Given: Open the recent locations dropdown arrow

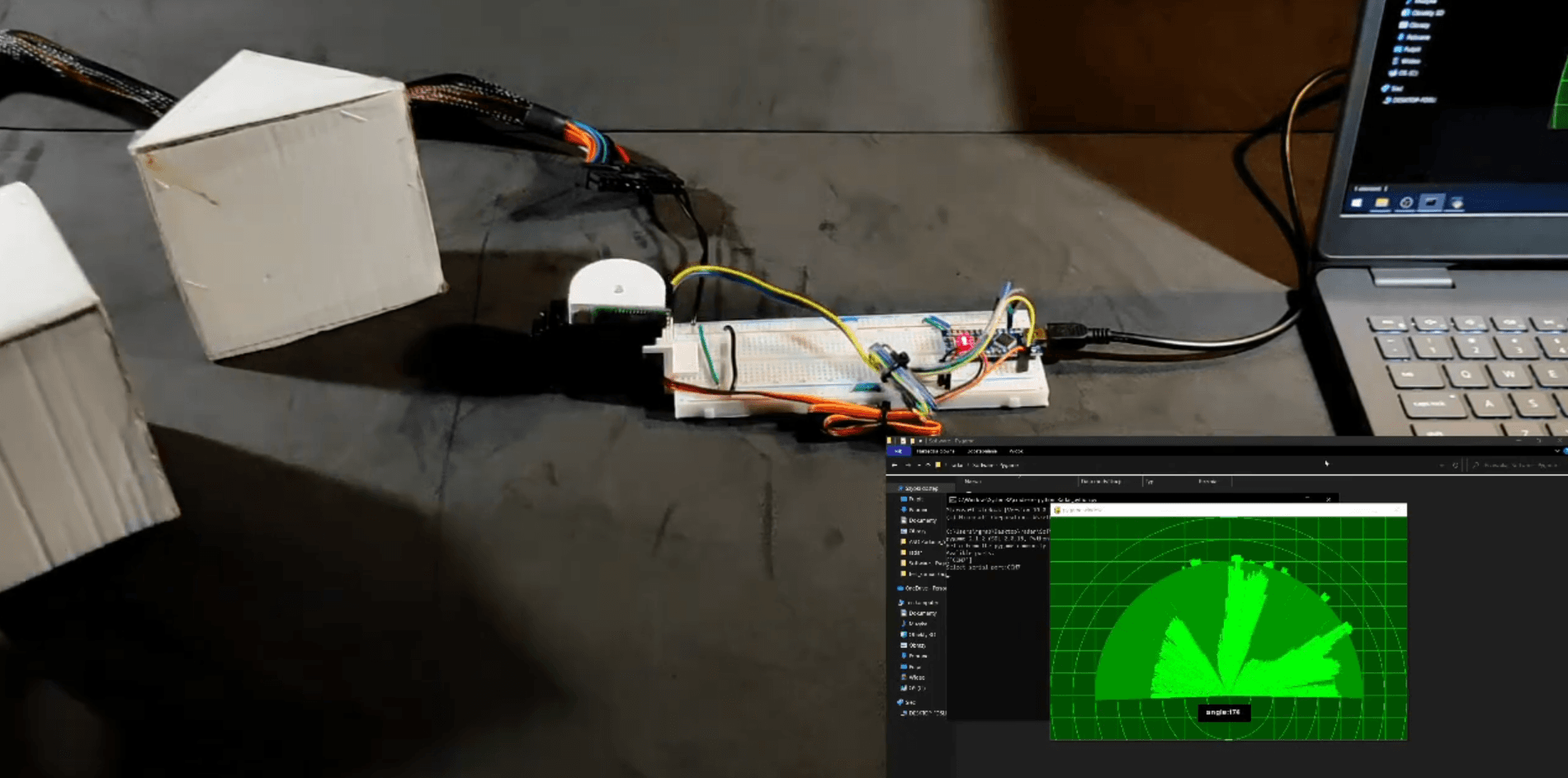Looking at the screenshot, I should pos(918,465).
